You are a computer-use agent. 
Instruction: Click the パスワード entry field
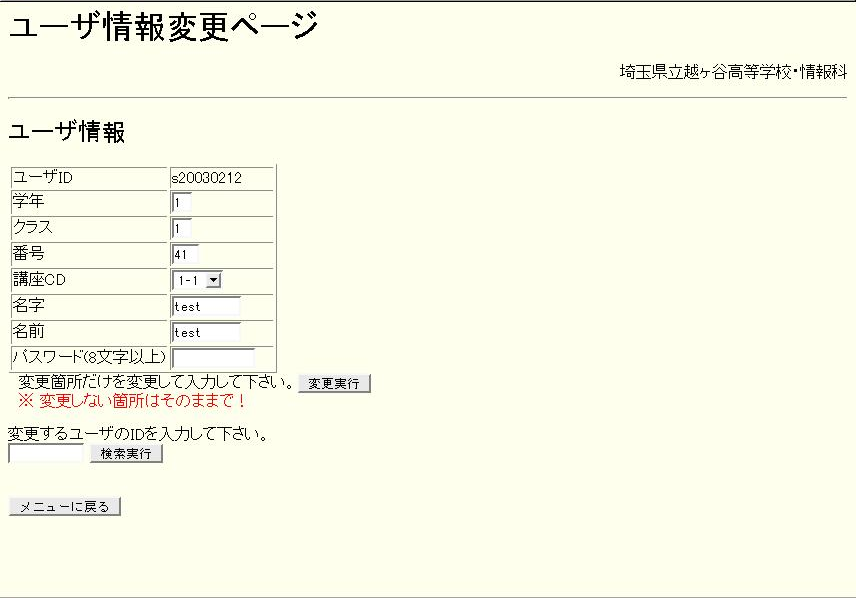pyautogui.click(x=213, y=358)
